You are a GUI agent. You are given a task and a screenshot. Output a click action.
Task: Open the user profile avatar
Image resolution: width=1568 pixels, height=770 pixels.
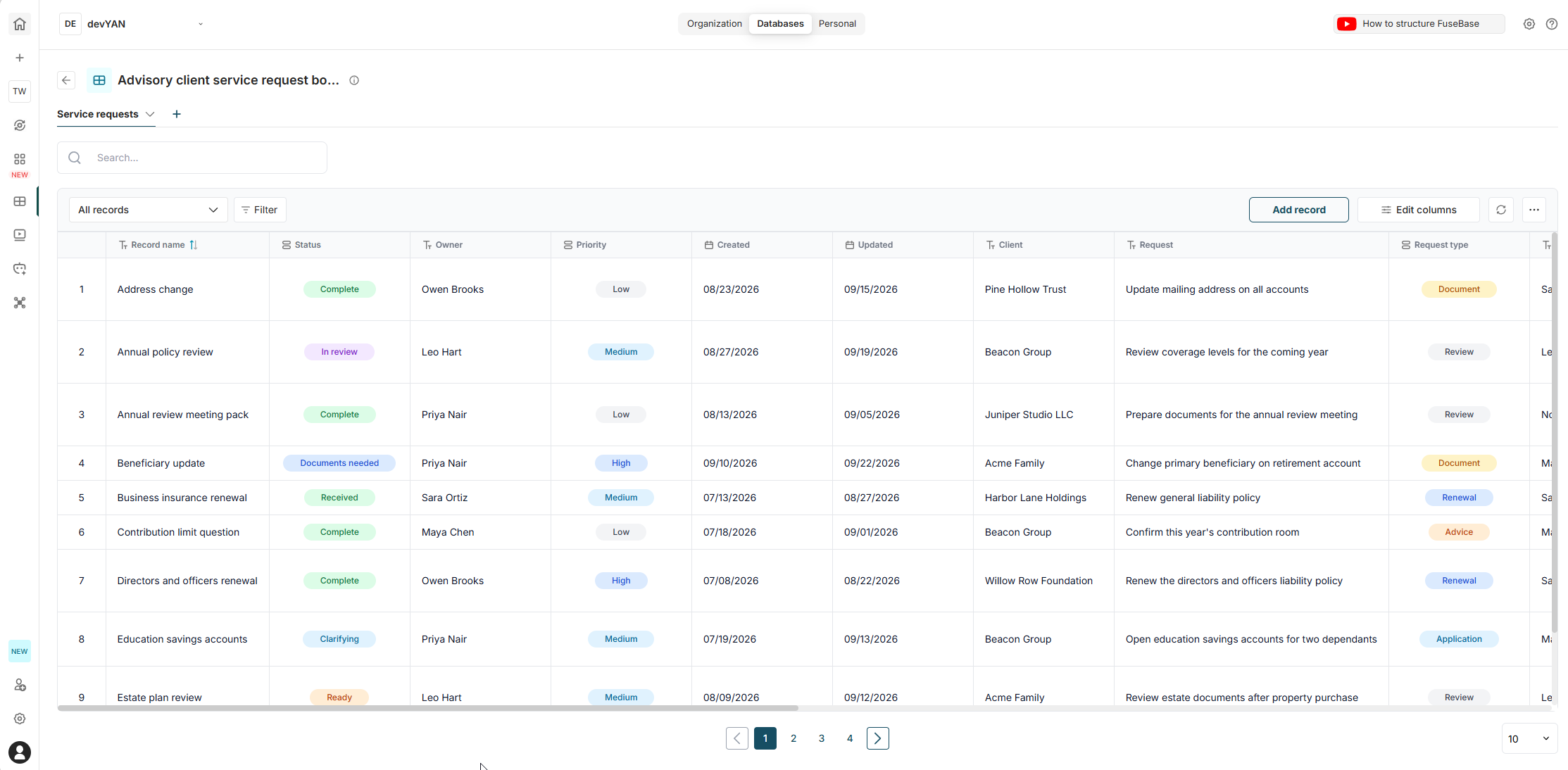pos(20,752)
